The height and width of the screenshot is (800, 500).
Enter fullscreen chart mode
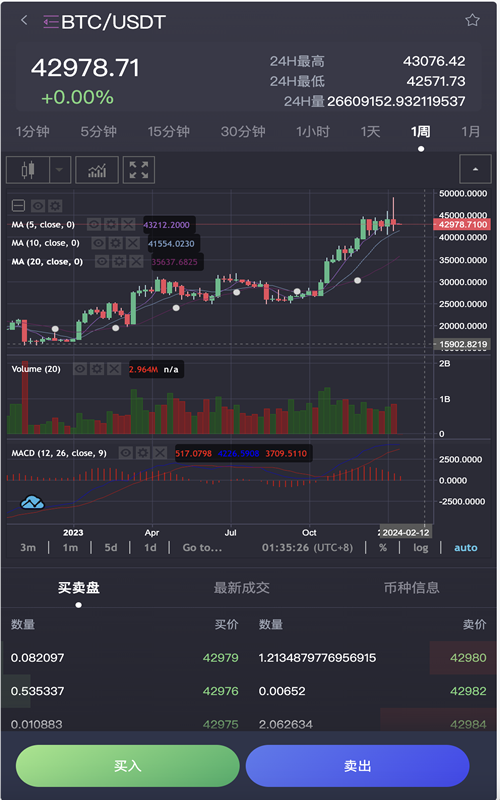tap(139, 169)
